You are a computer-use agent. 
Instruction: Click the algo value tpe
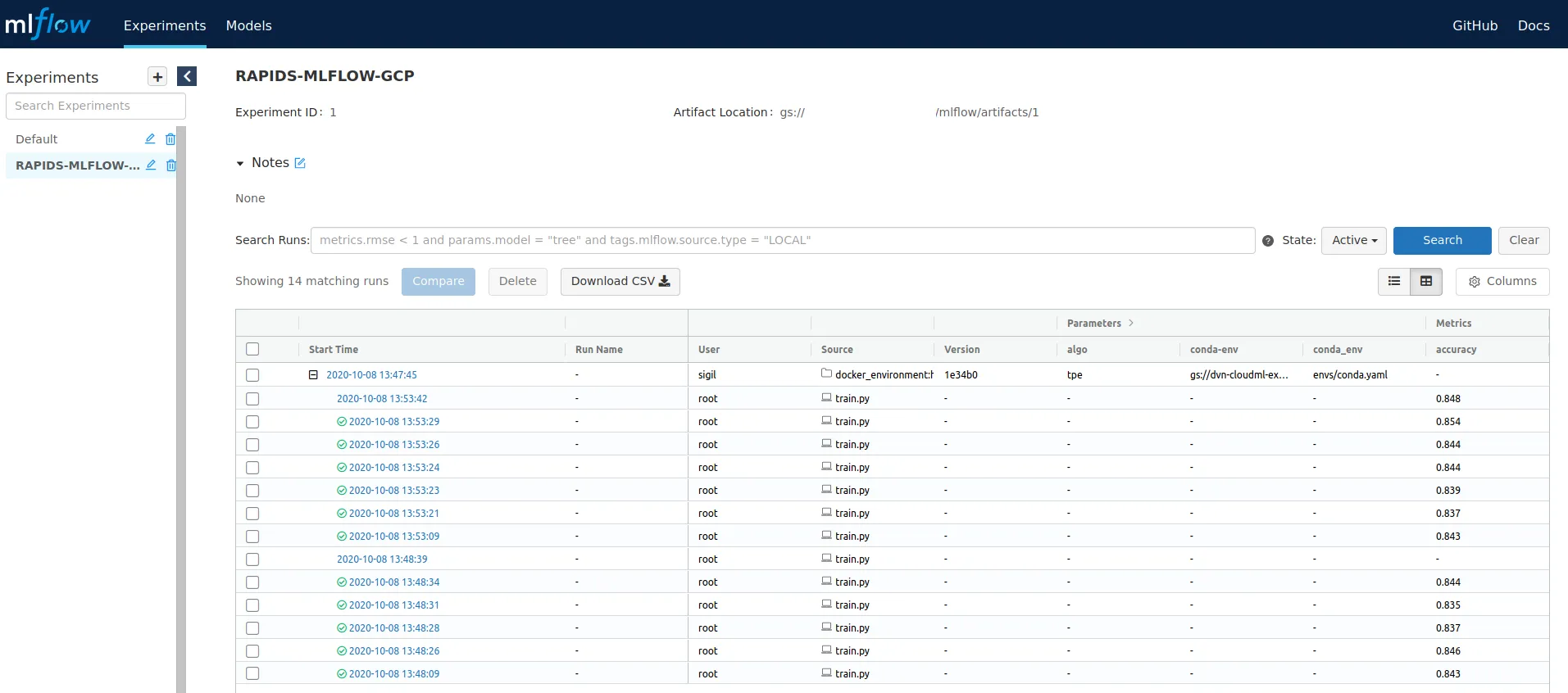coord(1075,375)
